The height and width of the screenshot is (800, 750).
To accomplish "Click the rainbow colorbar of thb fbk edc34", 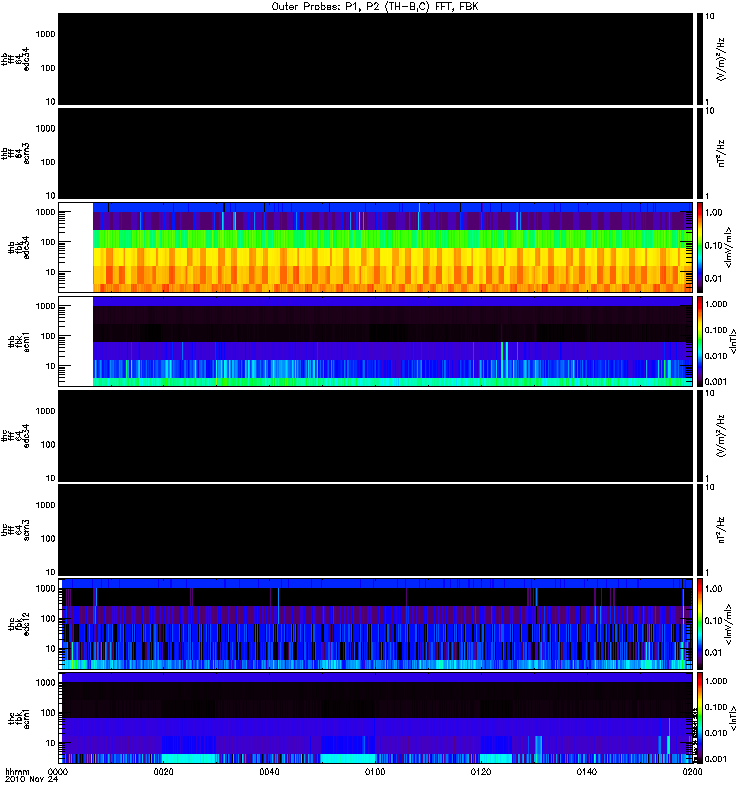I will pos(700,247).
